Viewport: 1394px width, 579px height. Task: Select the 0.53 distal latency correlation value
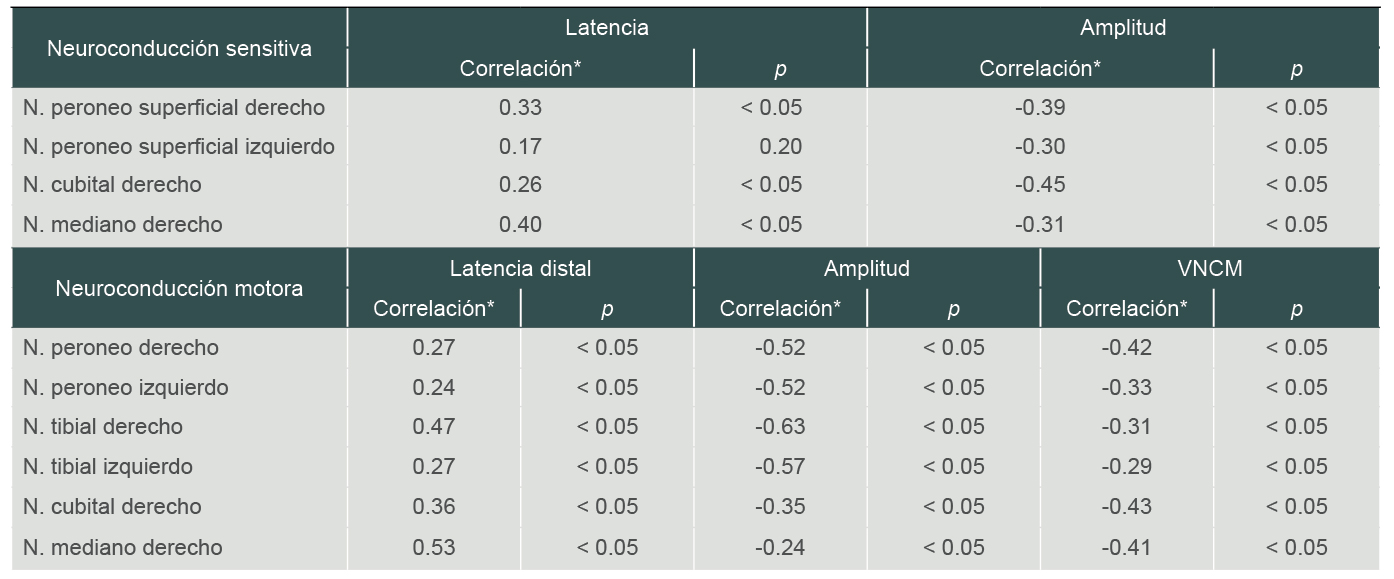(x=434, y=547)
